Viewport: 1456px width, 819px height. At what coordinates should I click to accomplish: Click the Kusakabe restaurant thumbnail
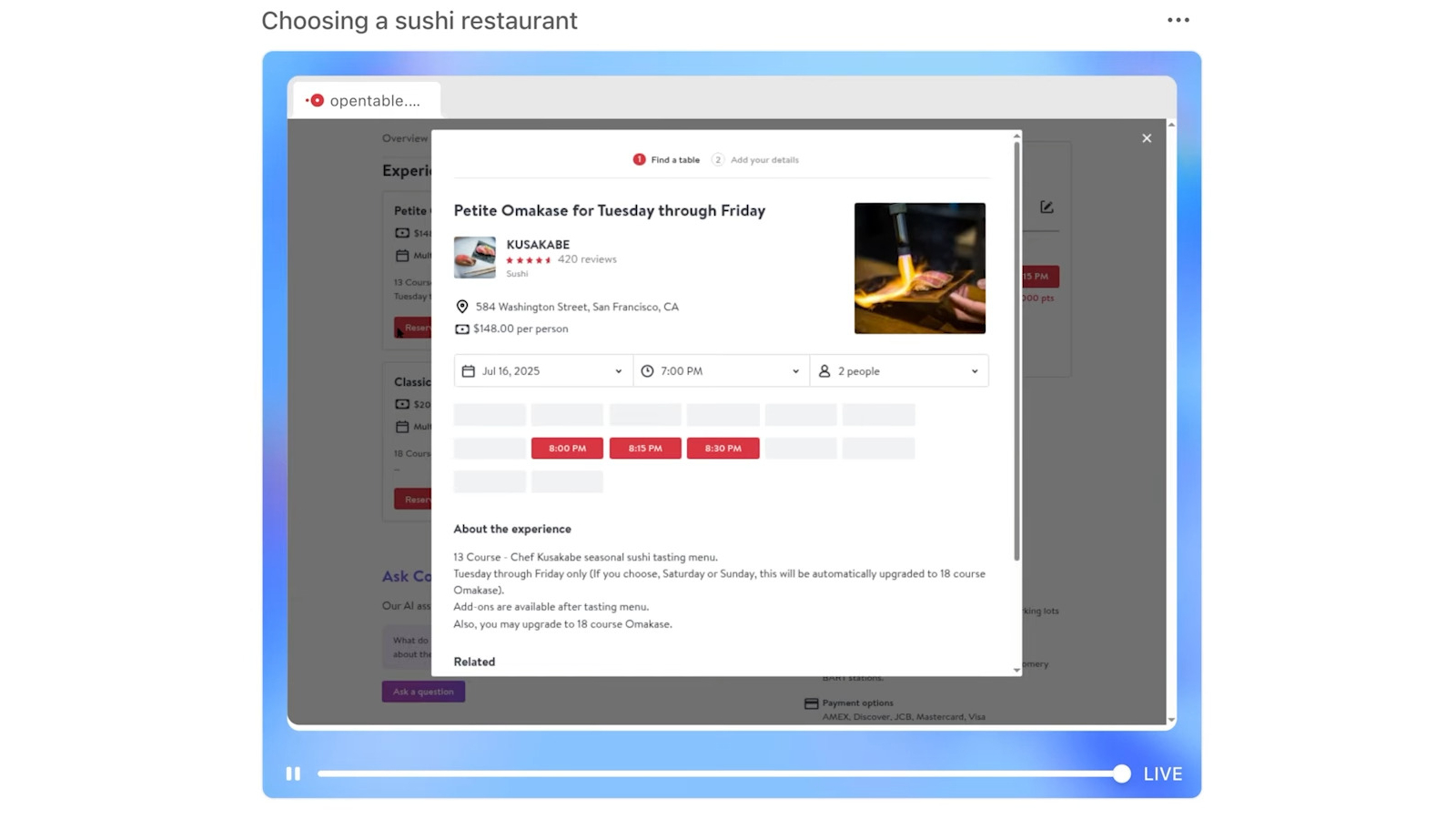coord(475,258)
